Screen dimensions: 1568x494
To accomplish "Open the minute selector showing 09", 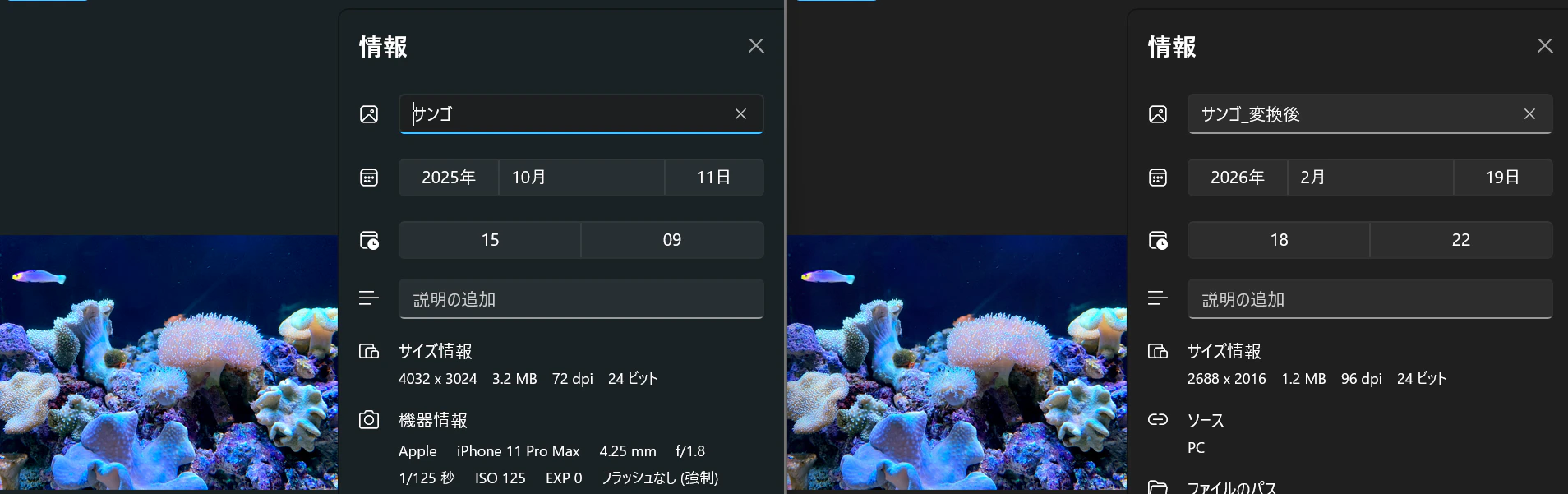I will 672,240.
